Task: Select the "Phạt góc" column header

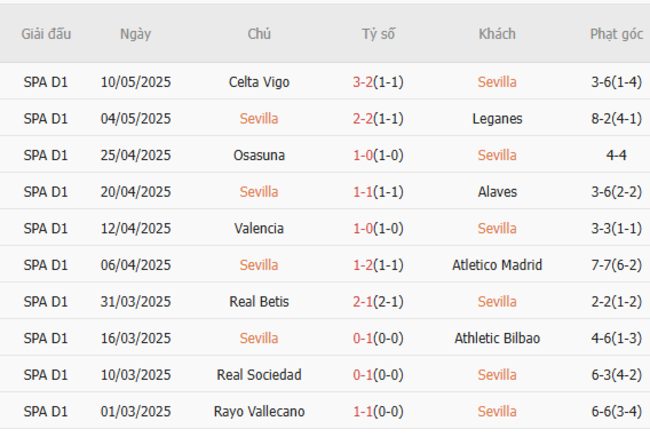Action: pos(616,34)
